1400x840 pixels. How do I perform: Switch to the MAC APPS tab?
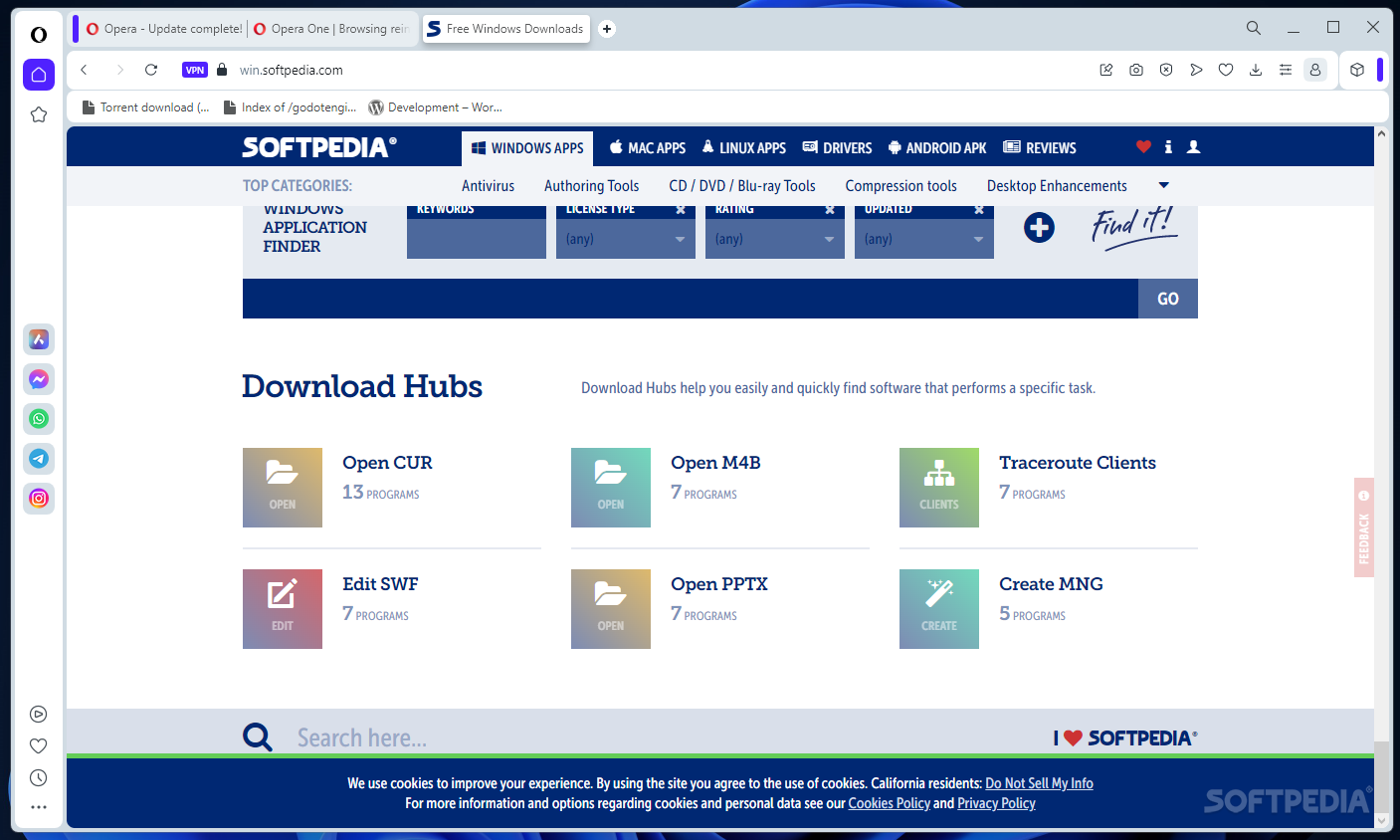coord(646,147)
